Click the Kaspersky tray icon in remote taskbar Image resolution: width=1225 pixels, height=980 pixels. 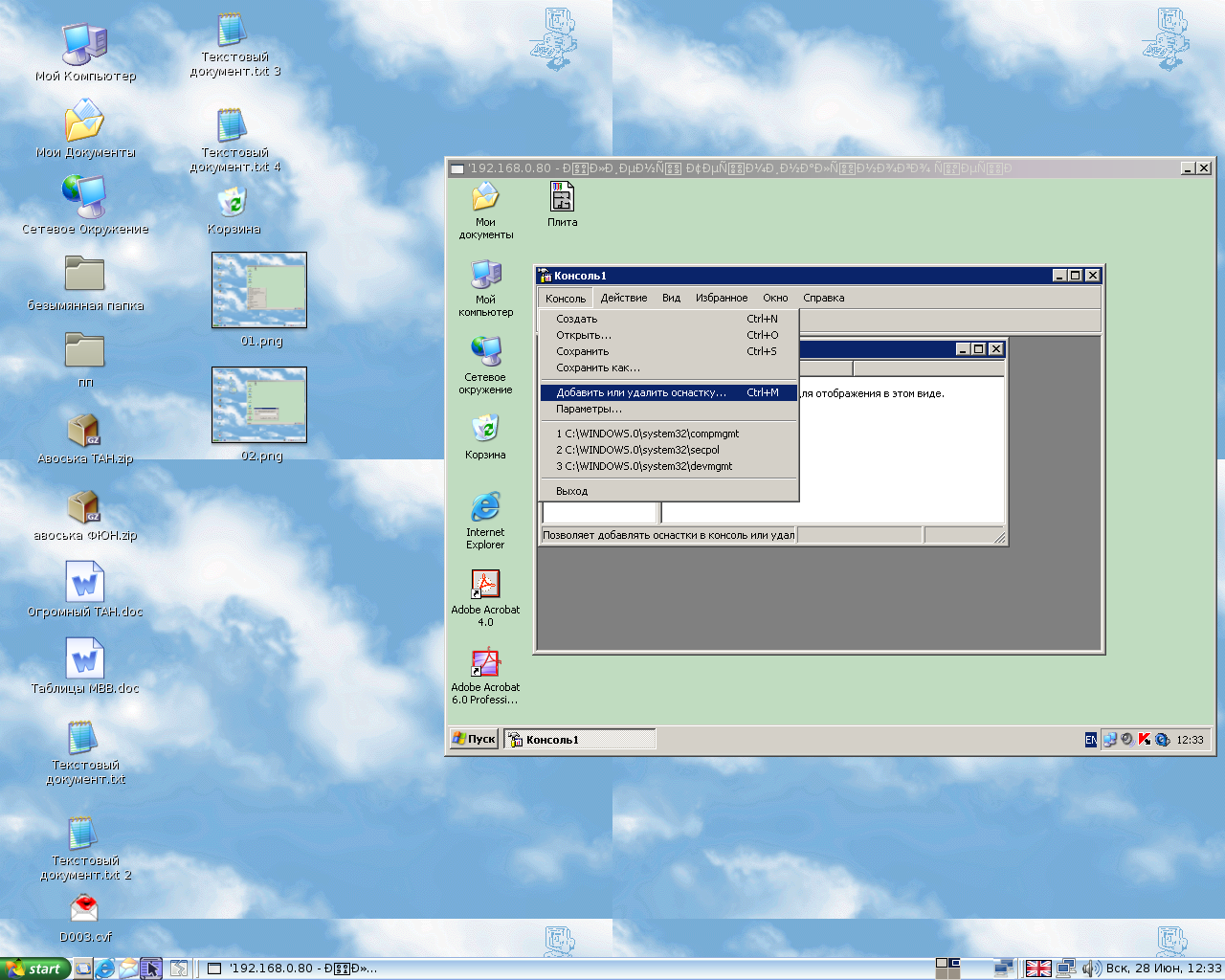1144,740
